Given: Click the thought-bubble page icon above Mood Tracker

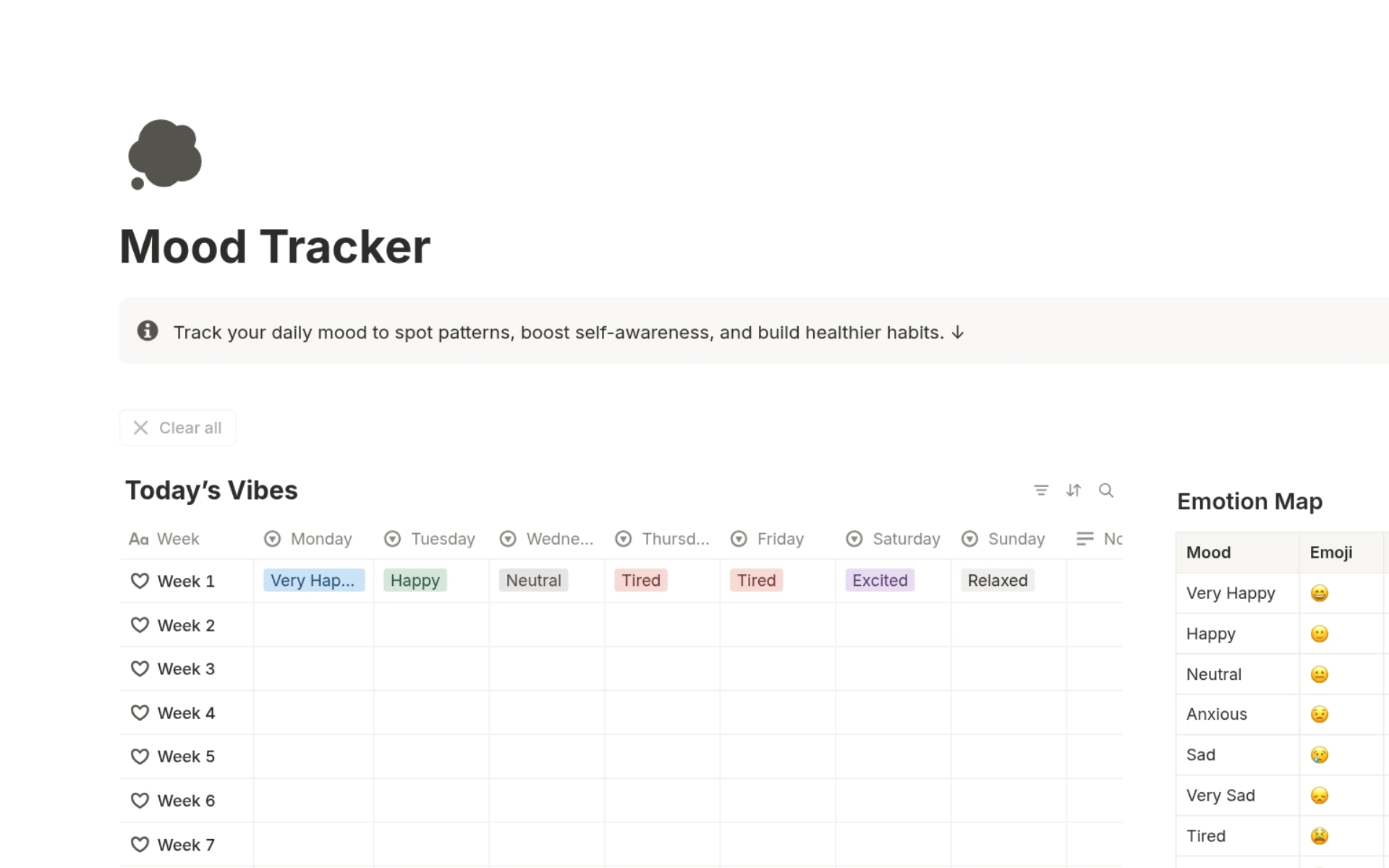Looking at the screenshot, I should tap(165, 155).
